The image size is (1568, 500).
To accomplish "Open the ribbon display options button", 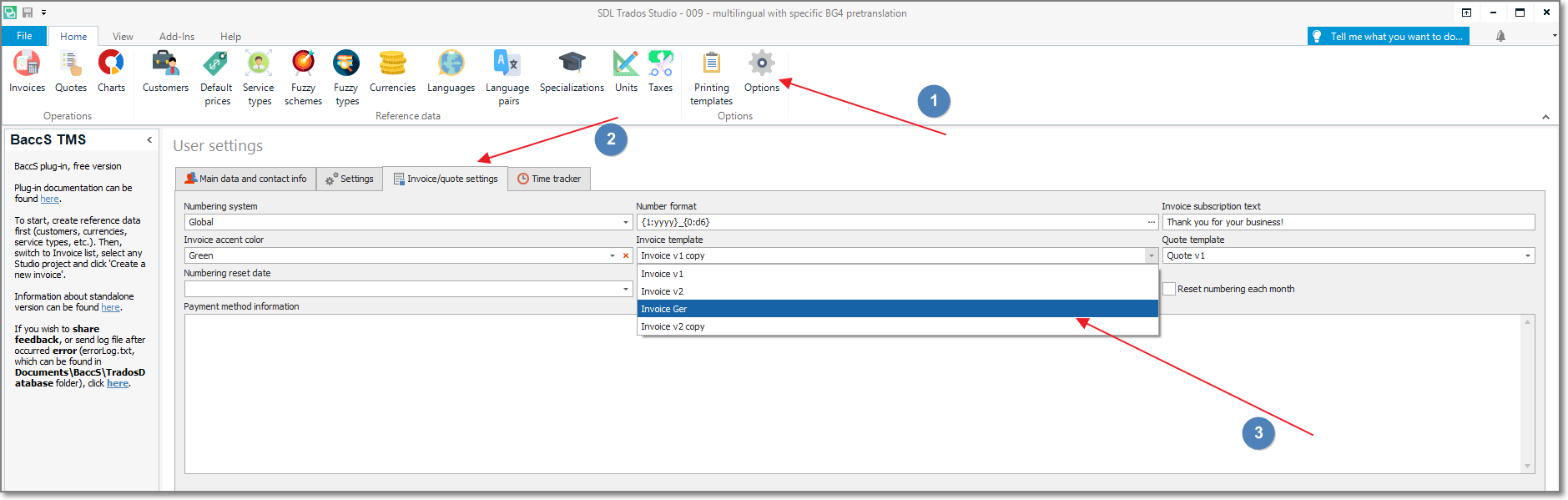I will click(1466, 13).
